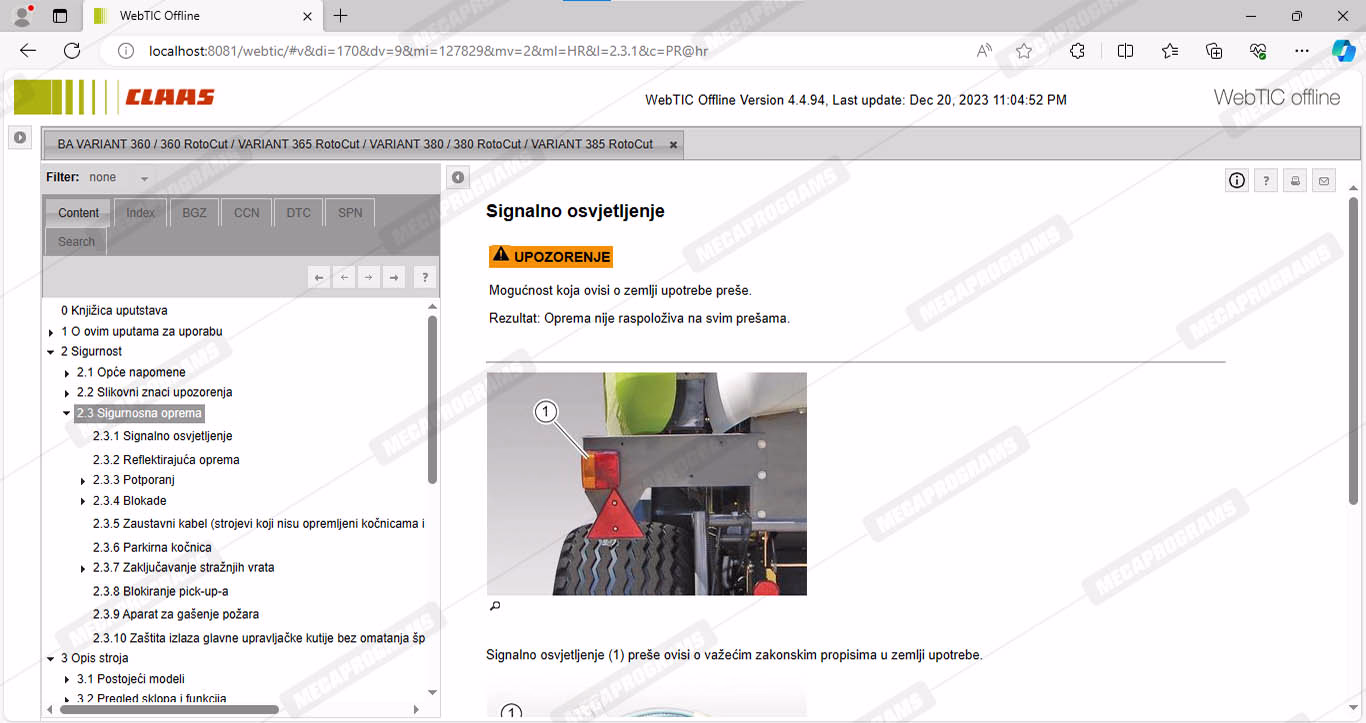Go to next topic arrow
This screenshot has height=723, width=1366.
coord(369,277)
